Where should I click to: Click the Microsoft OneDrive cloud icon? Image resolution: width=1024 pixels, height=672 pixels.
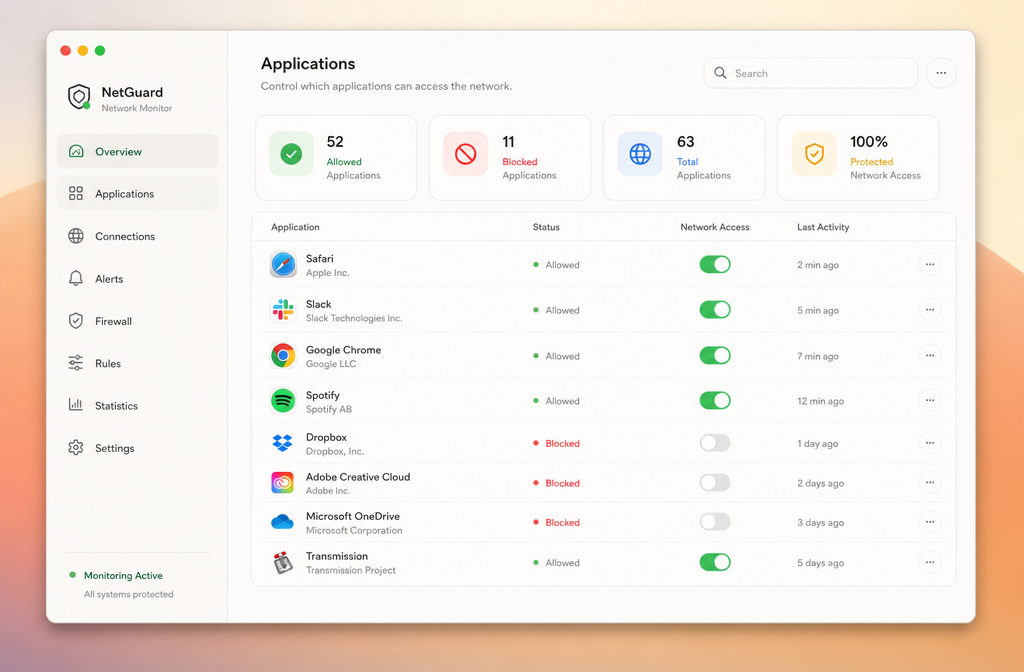[283, 522]
